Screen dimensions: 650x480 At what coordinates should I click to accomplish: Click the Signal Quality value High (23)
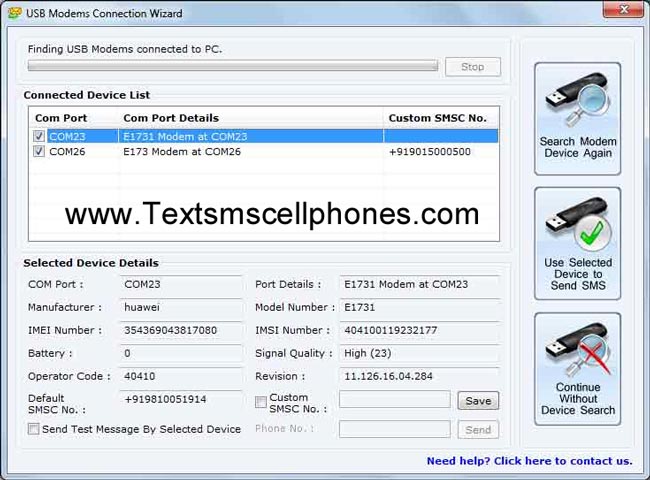pos(420,353)
